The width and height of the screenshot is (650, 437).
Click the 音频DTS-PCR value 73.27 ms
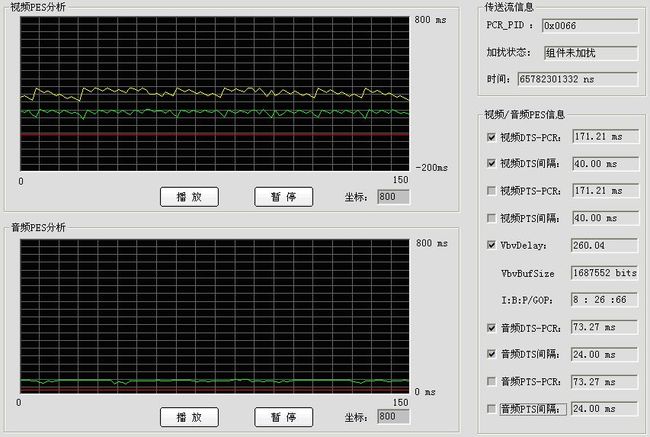coord(604,327)
